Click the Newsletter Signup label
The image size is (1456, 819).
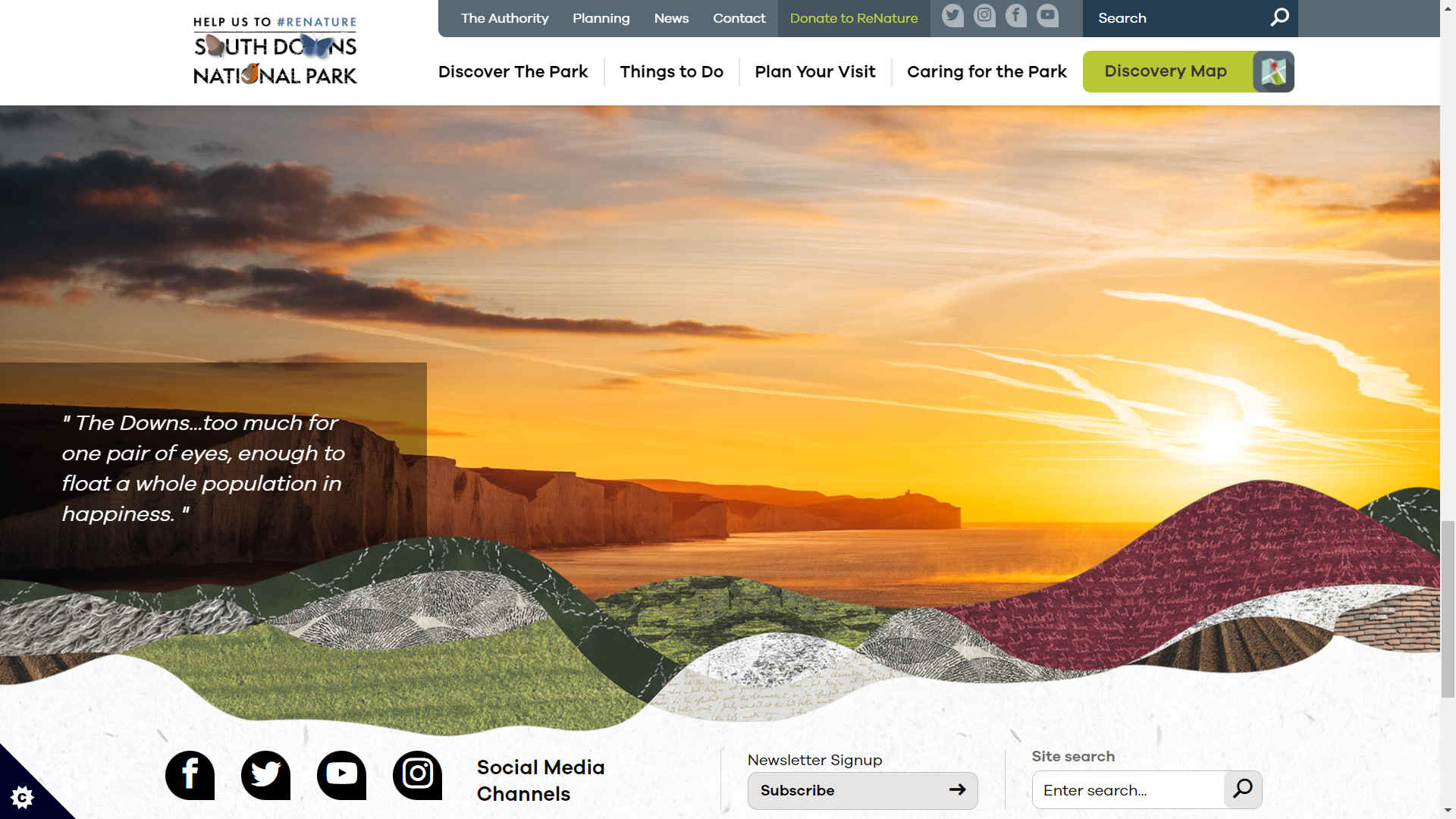coord(814,760)
